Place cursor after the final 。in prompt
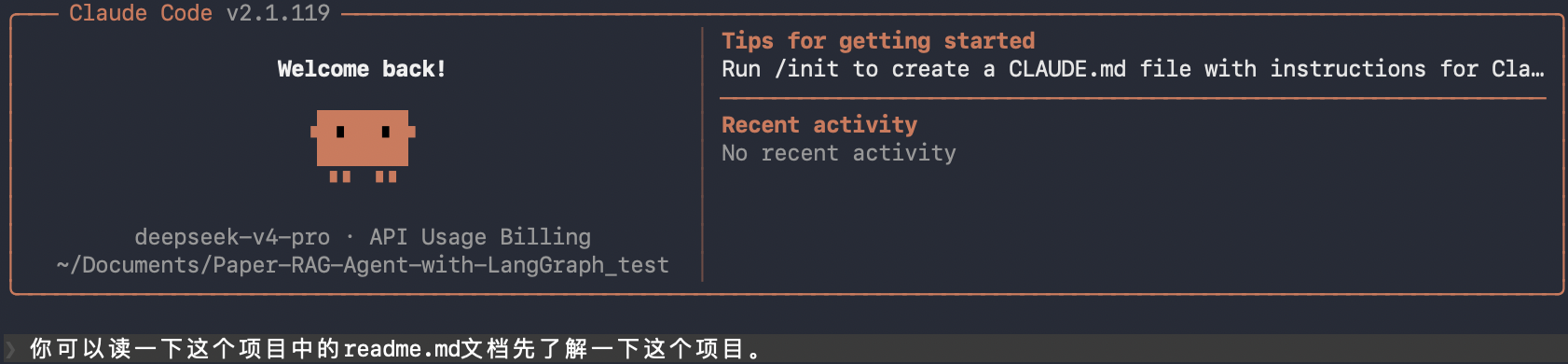This screenshot has width=1568, height=364. [766, 349]
